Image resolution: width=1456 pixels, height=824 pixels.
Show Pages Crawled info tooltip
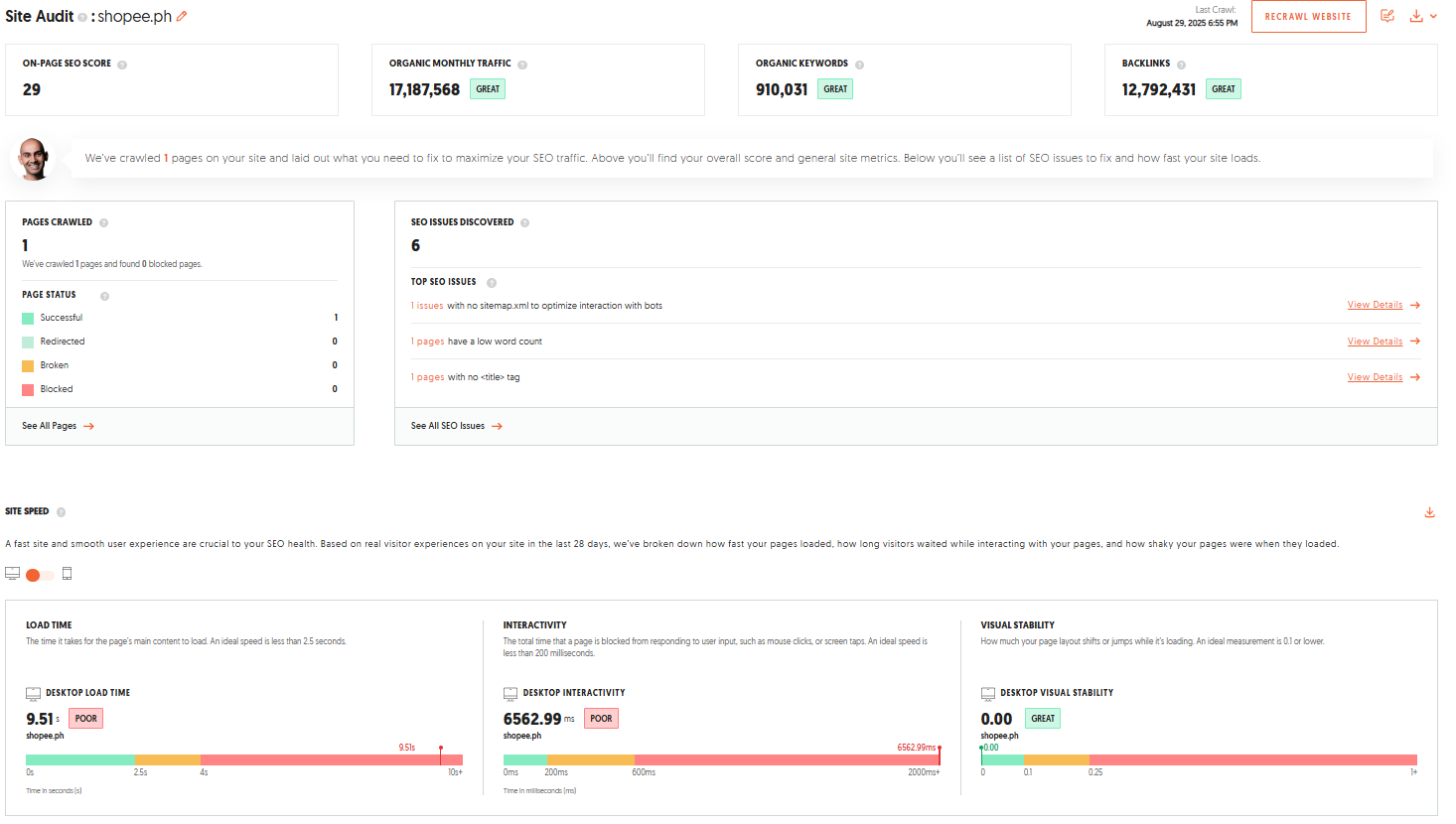pyautogui.click(x=103, y=223)
